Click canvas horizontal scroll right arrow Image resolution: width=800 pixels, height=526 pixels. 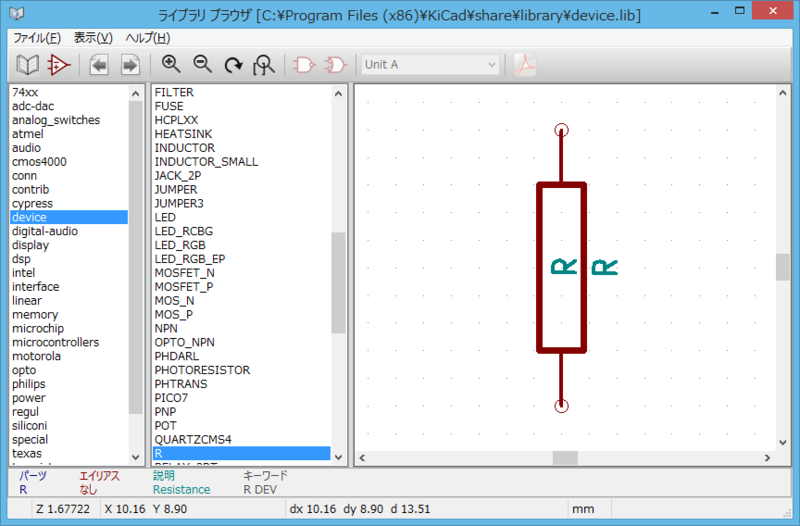[767, 458]
